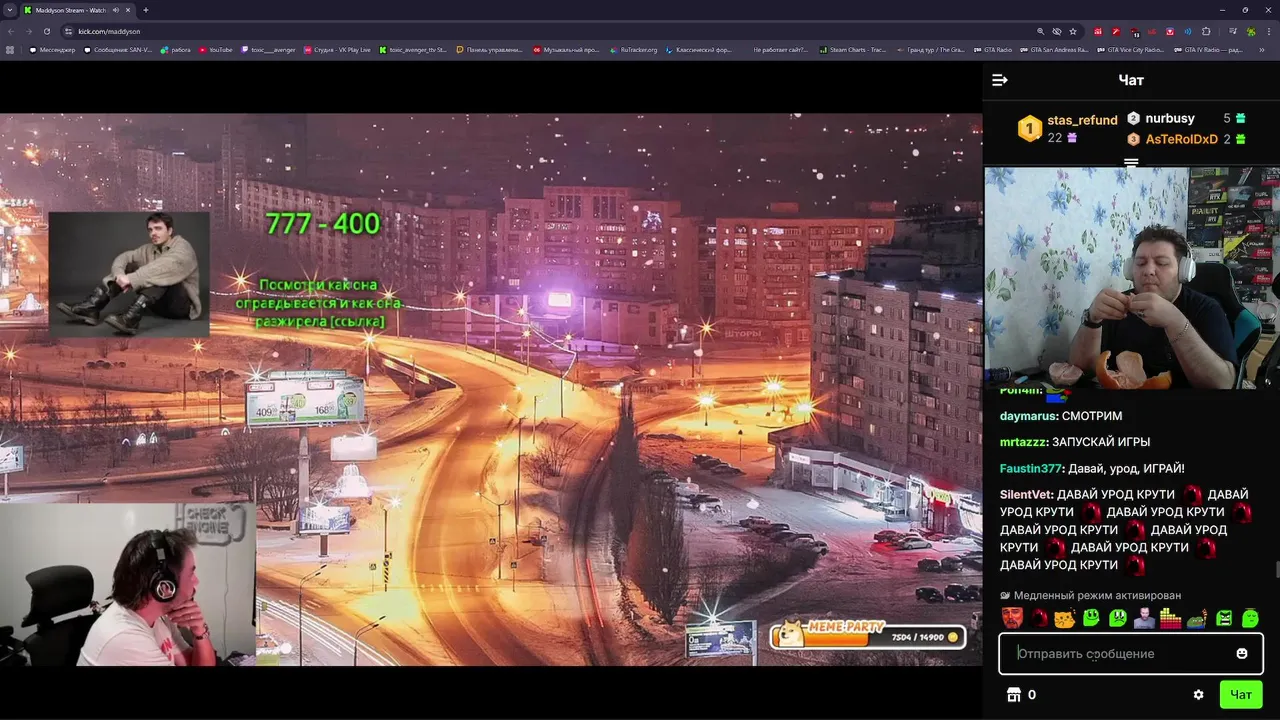Focus the Отправить сообщение input field
Screen dimensions: 1280x720
point(1131,654)
